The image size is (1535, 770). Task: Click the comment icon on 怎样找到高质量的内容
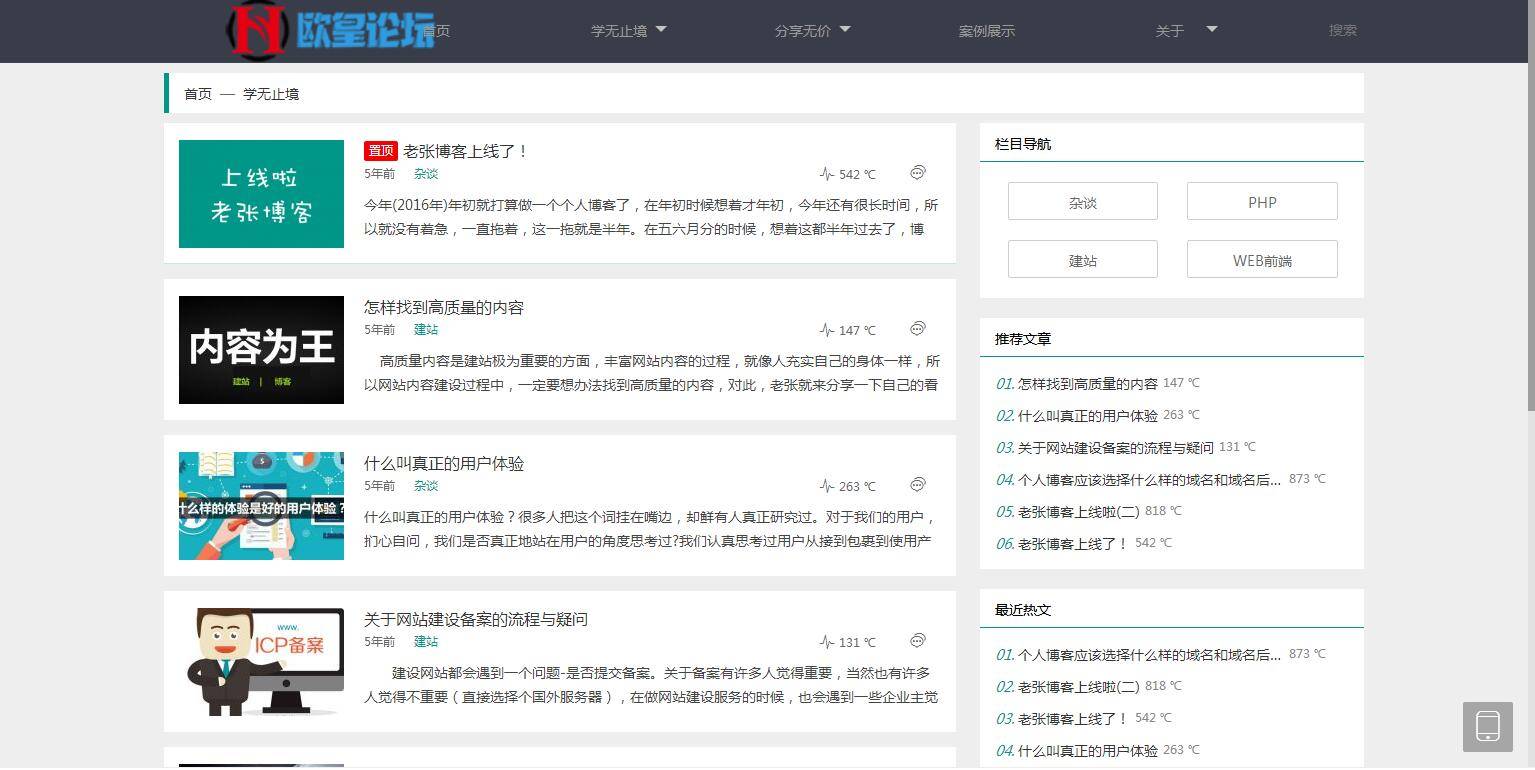(x=917, y=329)
